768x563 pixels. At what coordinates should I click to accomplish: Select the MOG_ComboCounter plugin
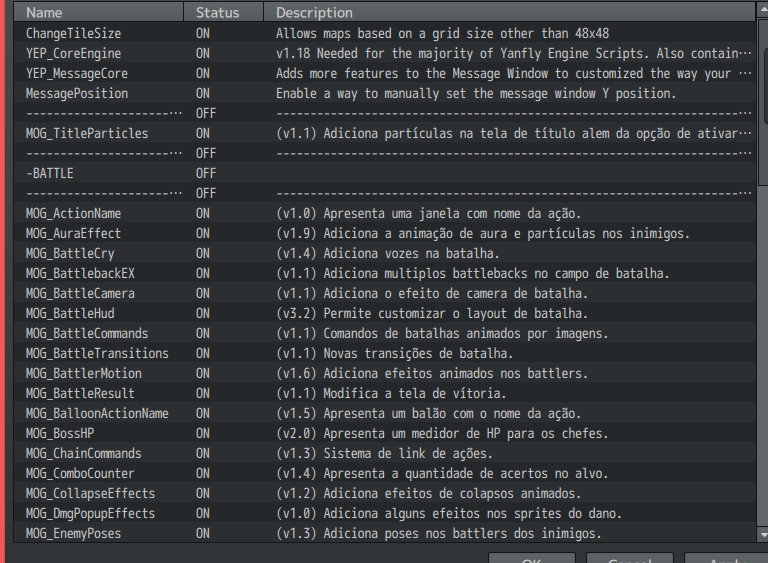coord(384,474)
